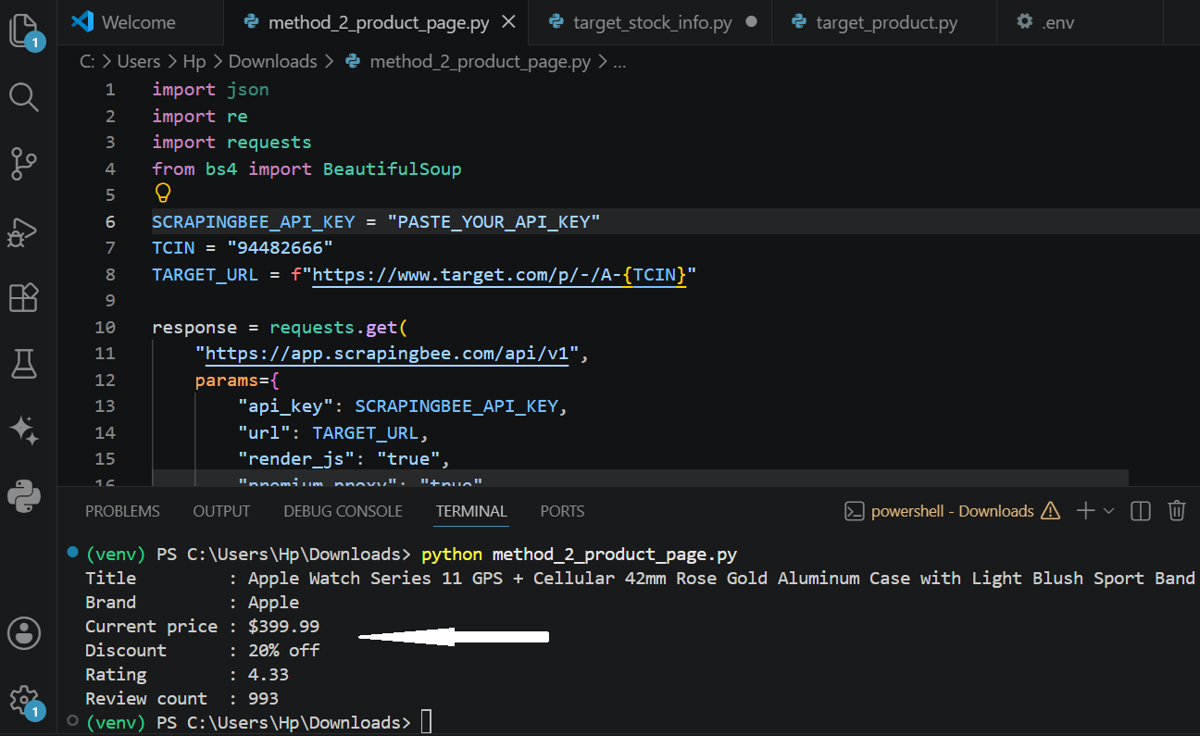Click "import json" on line 1
The height and width of the screenshot is (736, 1200).
tap(210, 90)
